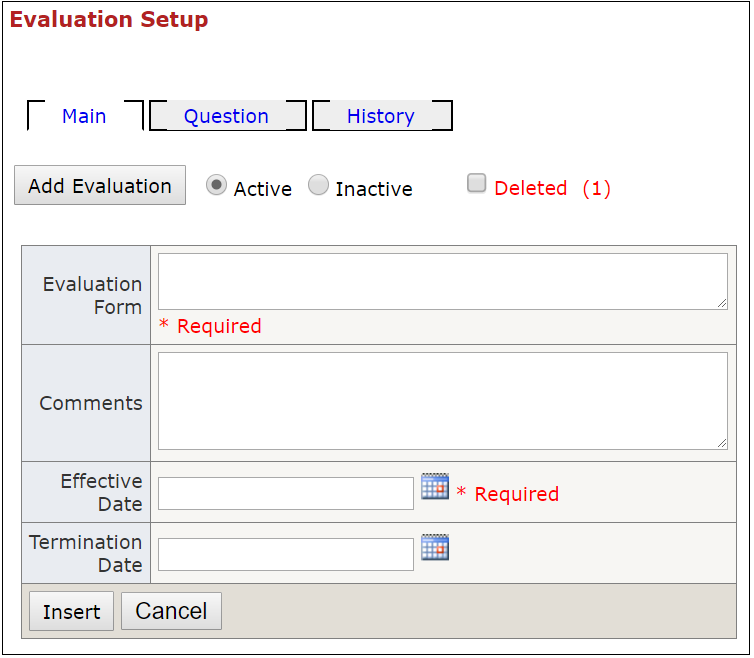The height and width of the screenshot is (658, 754).
Task: Click Required note under Evaluation Form
Action: point(211,326)
